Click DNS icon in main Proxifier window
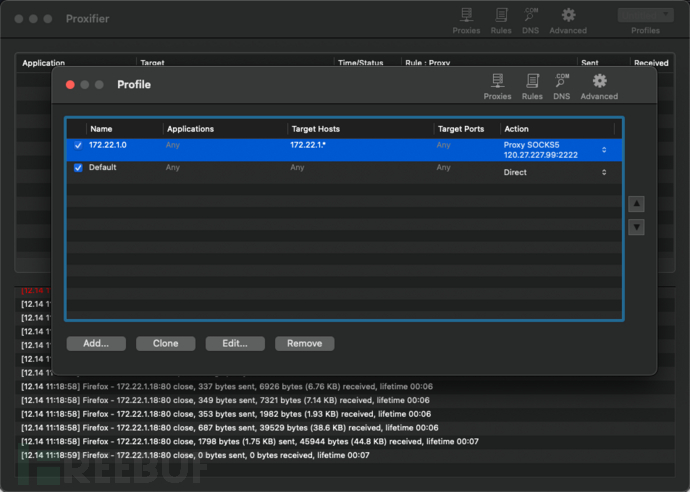This screenshot has height=492, width=690. click(530, 21)
